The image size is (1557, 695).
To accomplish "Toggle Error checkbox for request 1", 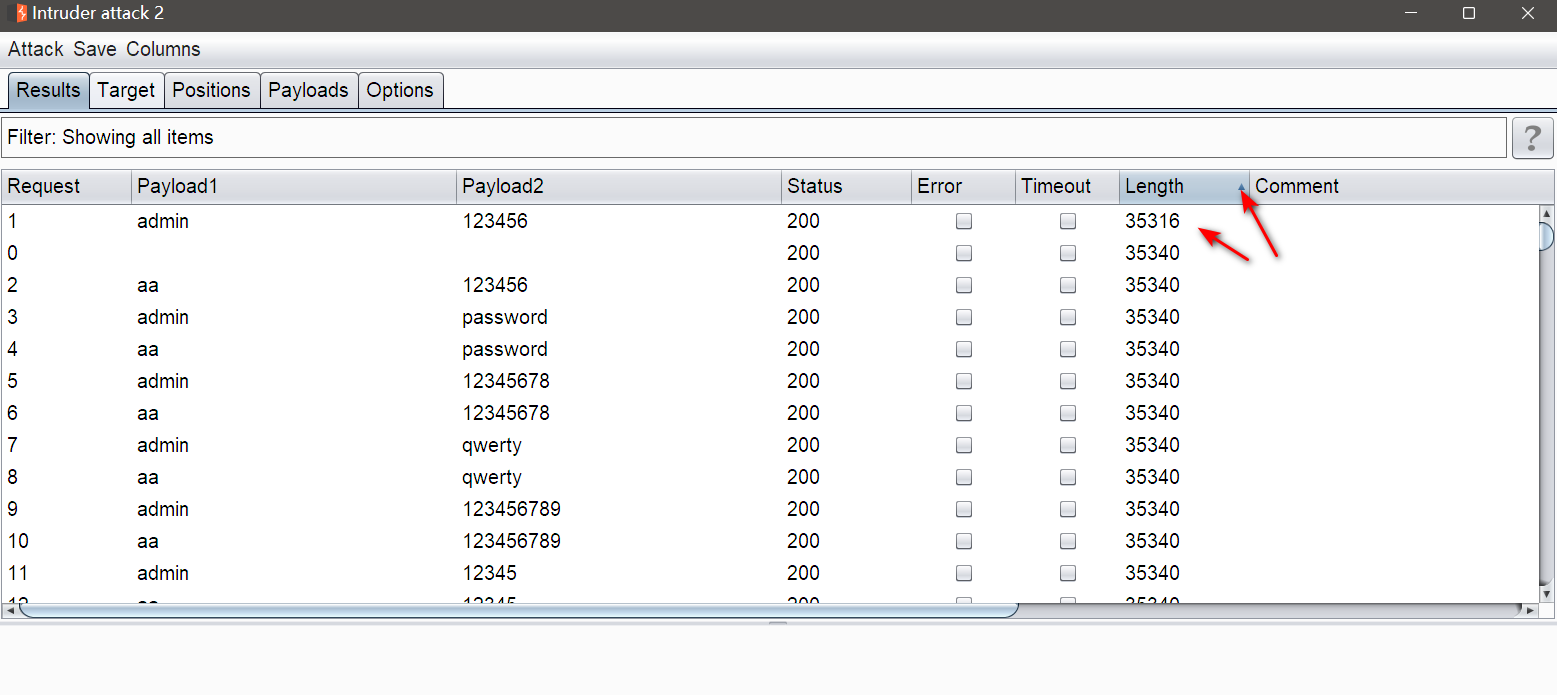I will tap(964, 222).
